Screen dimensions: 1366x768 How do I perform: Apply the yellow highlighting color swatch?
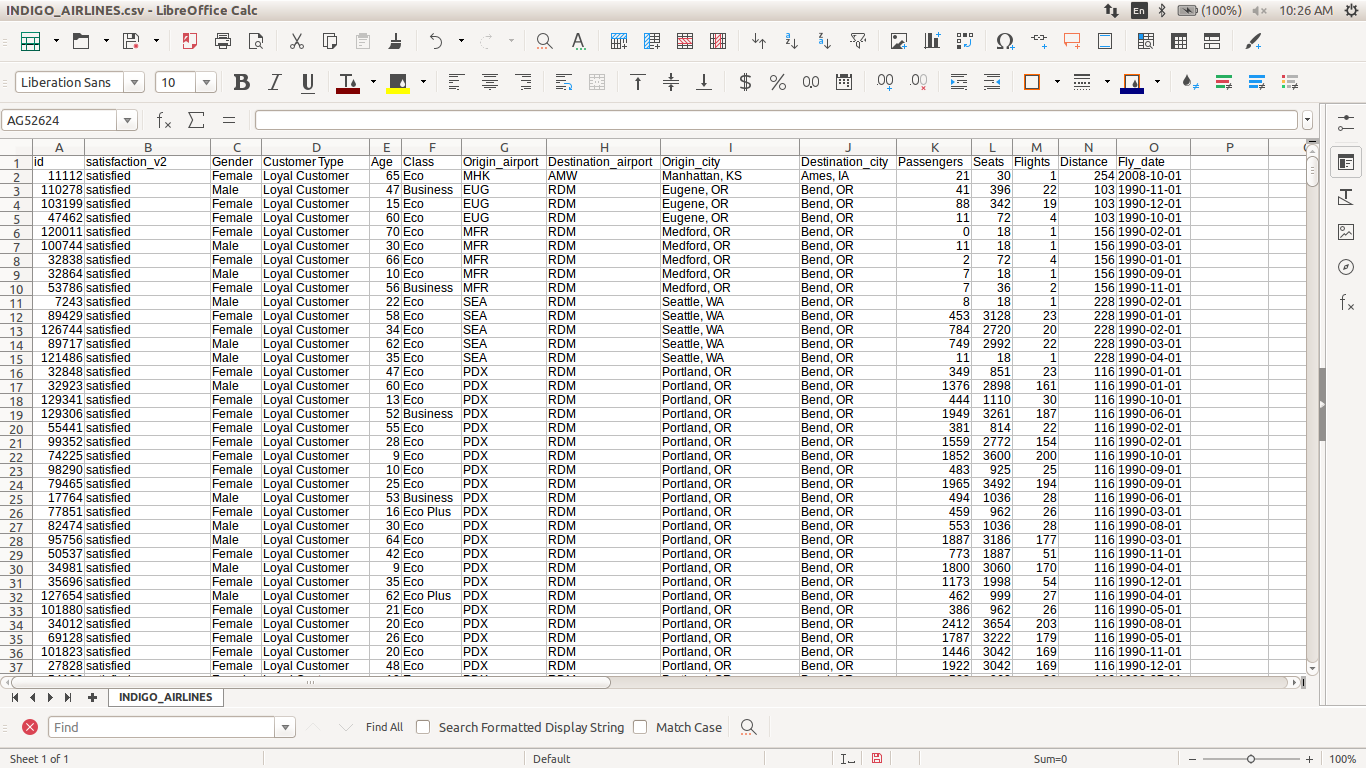coord(398,82)
